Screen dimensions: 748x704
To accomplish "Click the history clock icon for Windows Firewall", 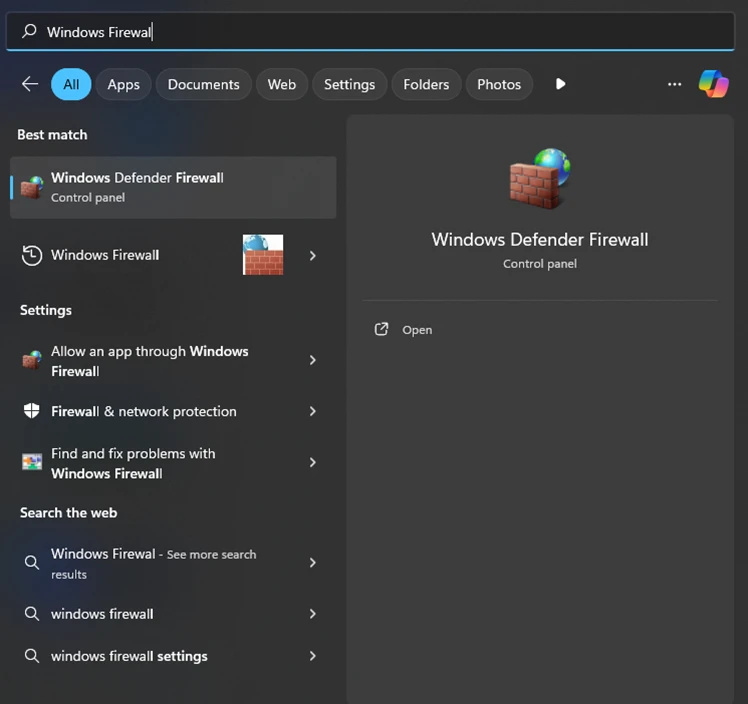I will point(32,255).
